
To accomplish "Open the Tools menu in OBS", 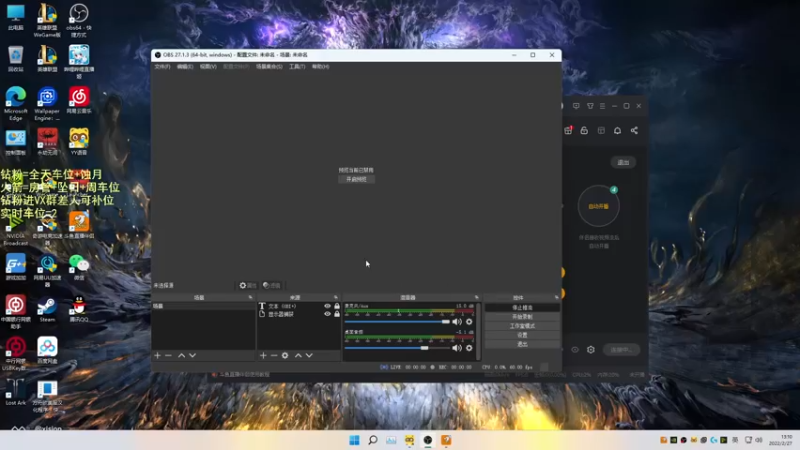I will click(297, 66).
